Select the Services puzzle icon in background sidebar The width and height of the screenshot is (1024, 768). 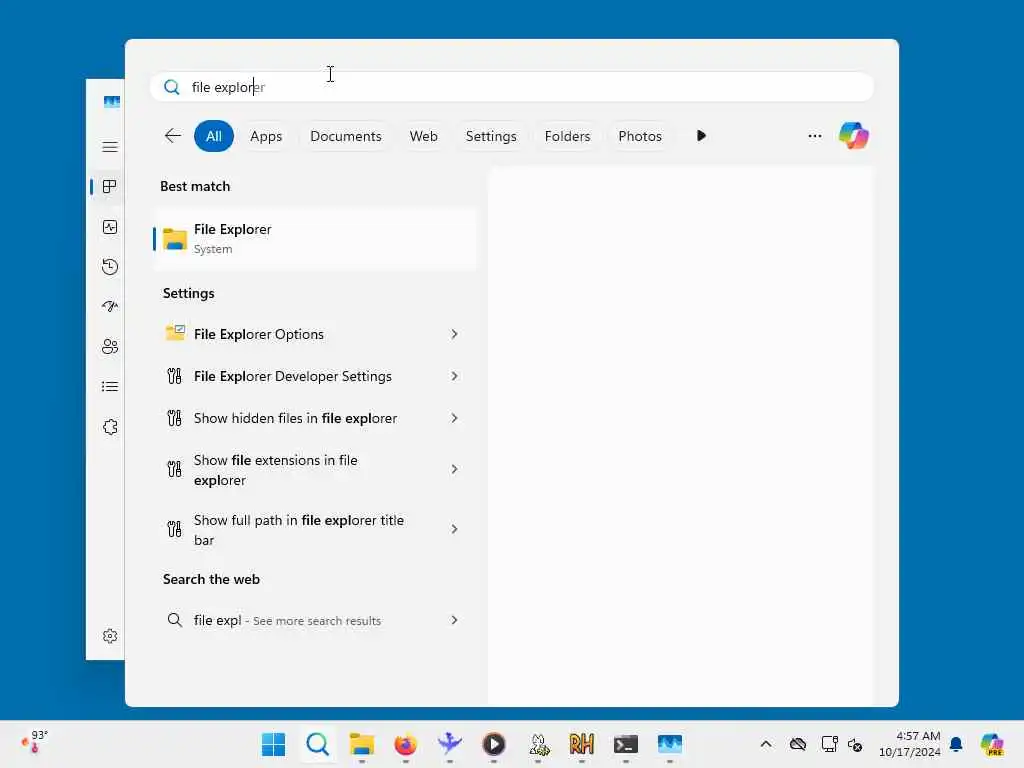[110, 427]
